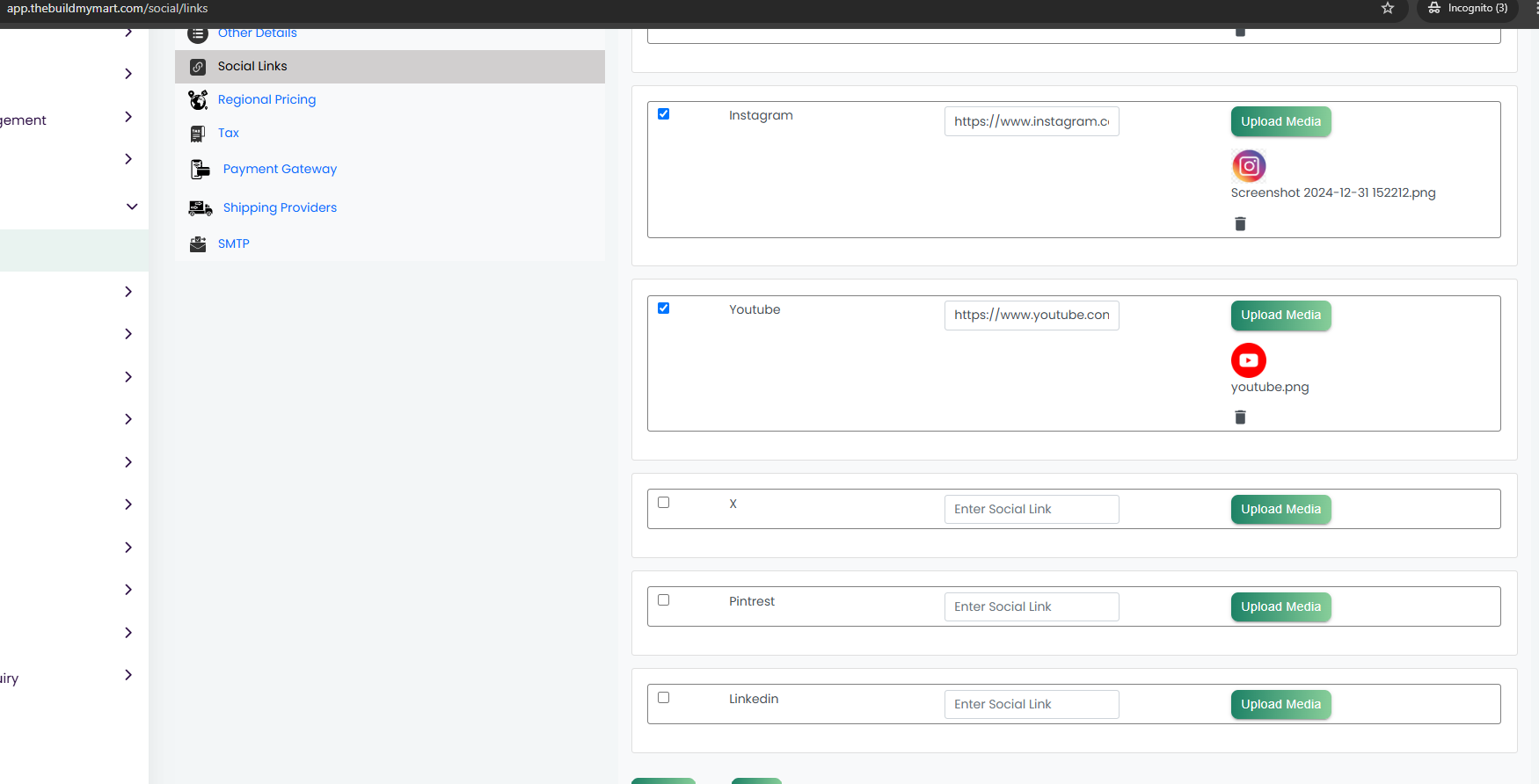Expand the sidebar item ending in 'iry'
Screen dimensions: 1539x784
[x=128, y=675]
